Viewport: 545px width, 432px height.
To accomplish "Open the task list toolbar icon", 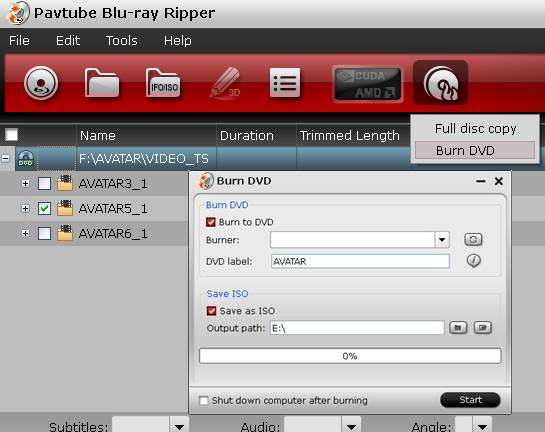I will (x=285, y=83).
